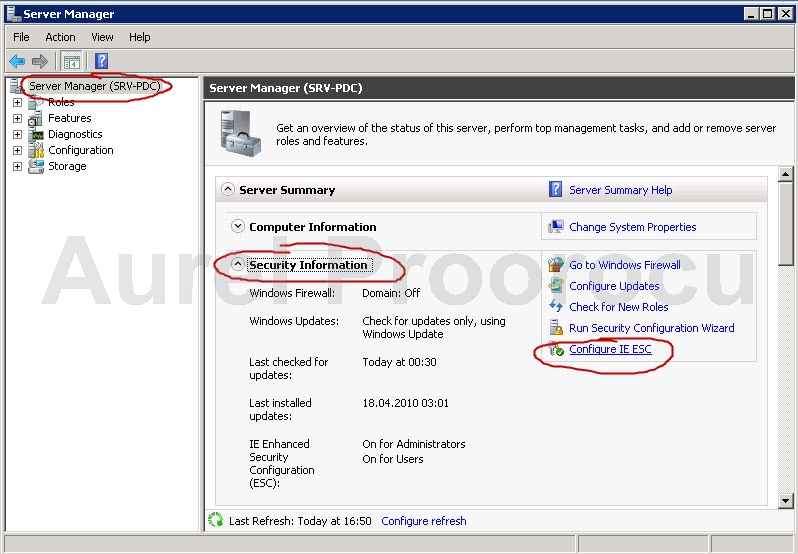
Task: Expand the Diagnostics tree node
Action: pyautogui.click(x=17, y=134)
